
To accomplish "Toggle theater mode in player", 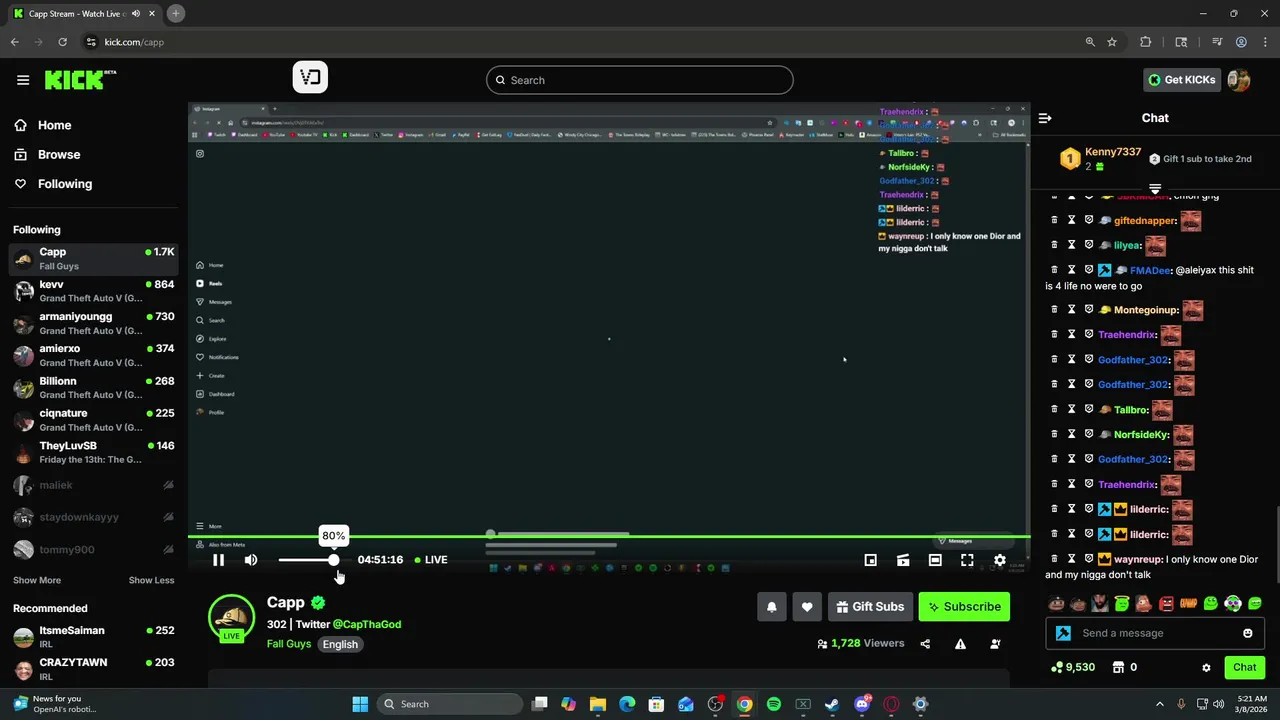I will [x=935, y=560].
